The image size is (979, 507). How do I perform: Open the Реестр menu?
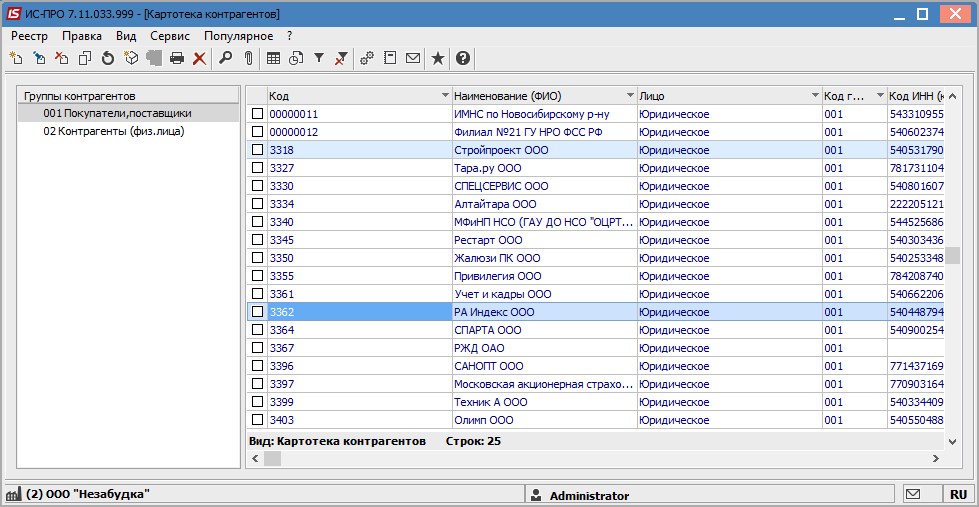[29, 36]
